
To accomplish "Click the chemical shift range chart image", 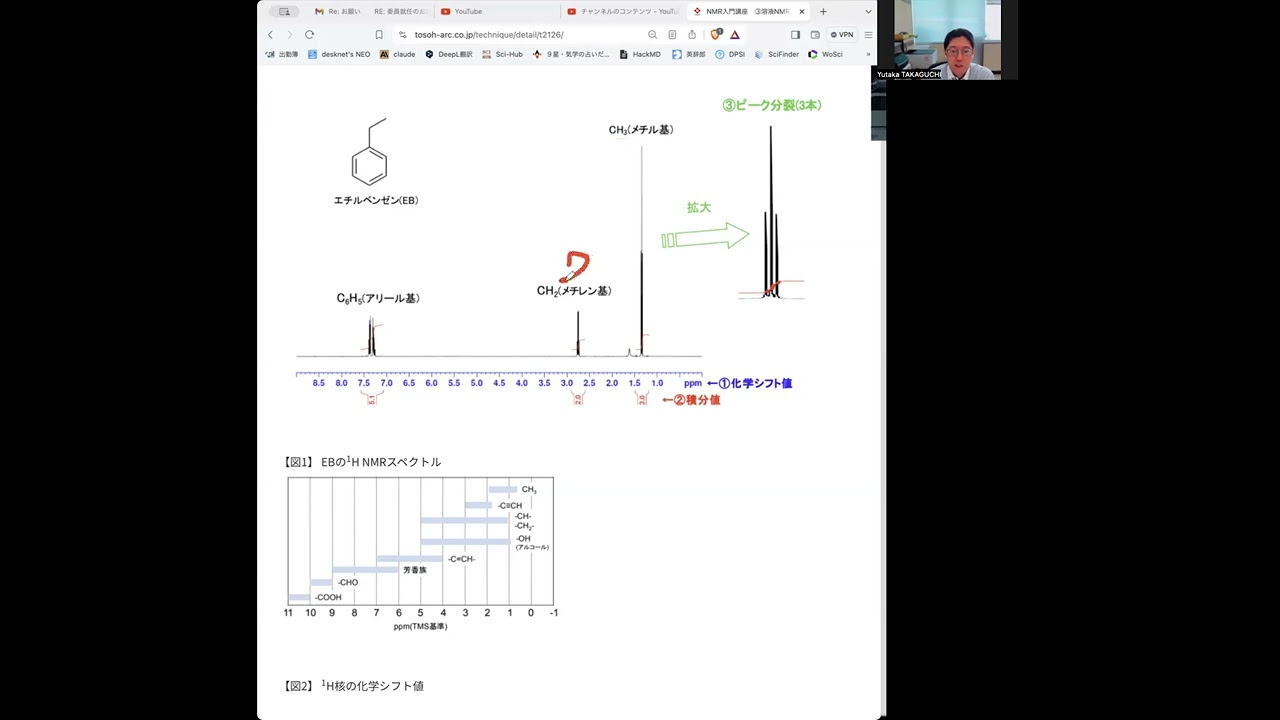I will pyautogui.click(x=421, y=553).
